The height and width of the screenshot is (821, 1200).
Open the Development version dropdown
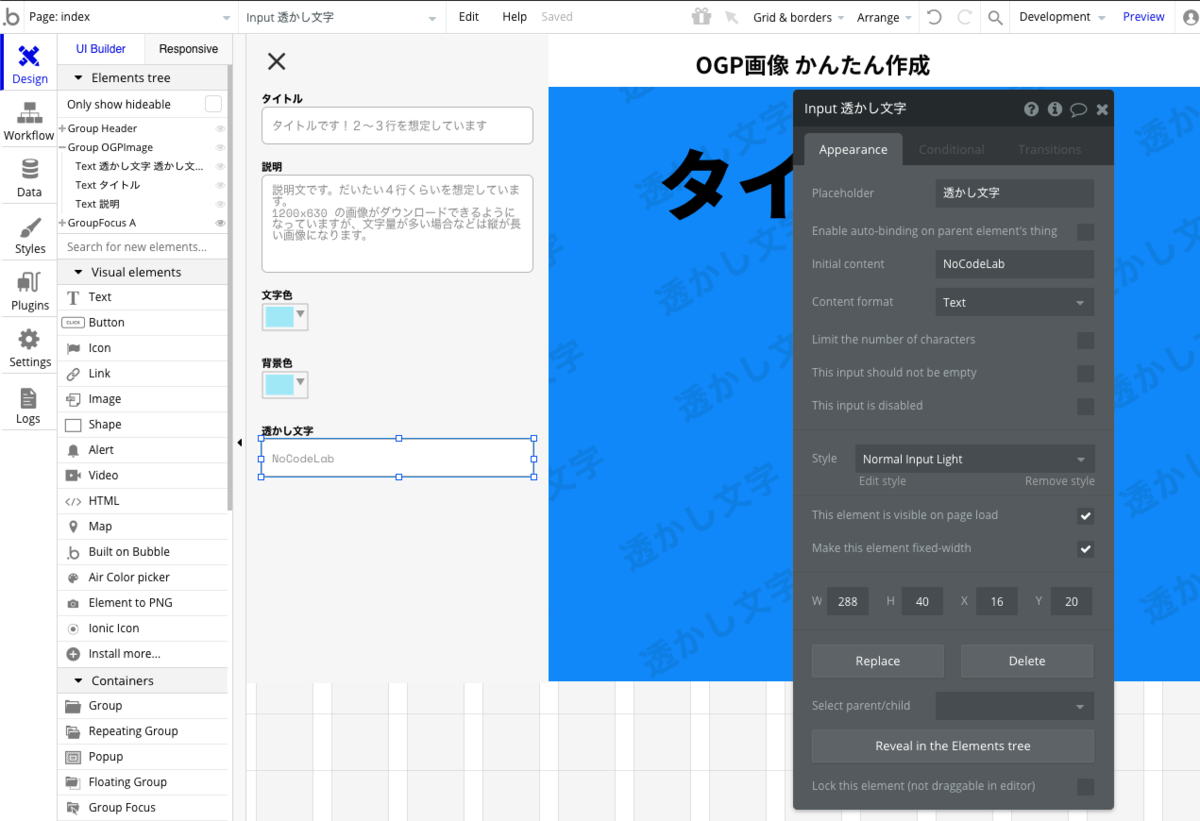tap(1062, 17)
